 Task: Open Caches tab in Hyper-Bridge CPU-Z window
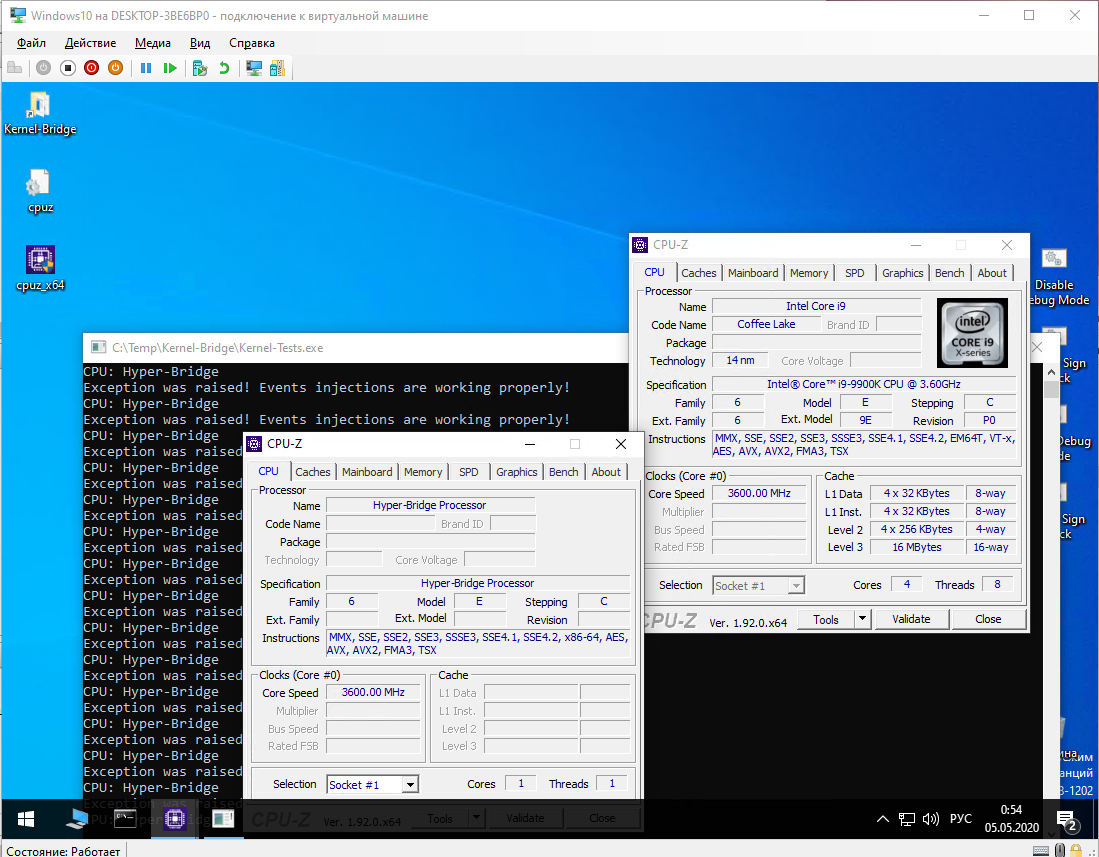click(313, 472)
